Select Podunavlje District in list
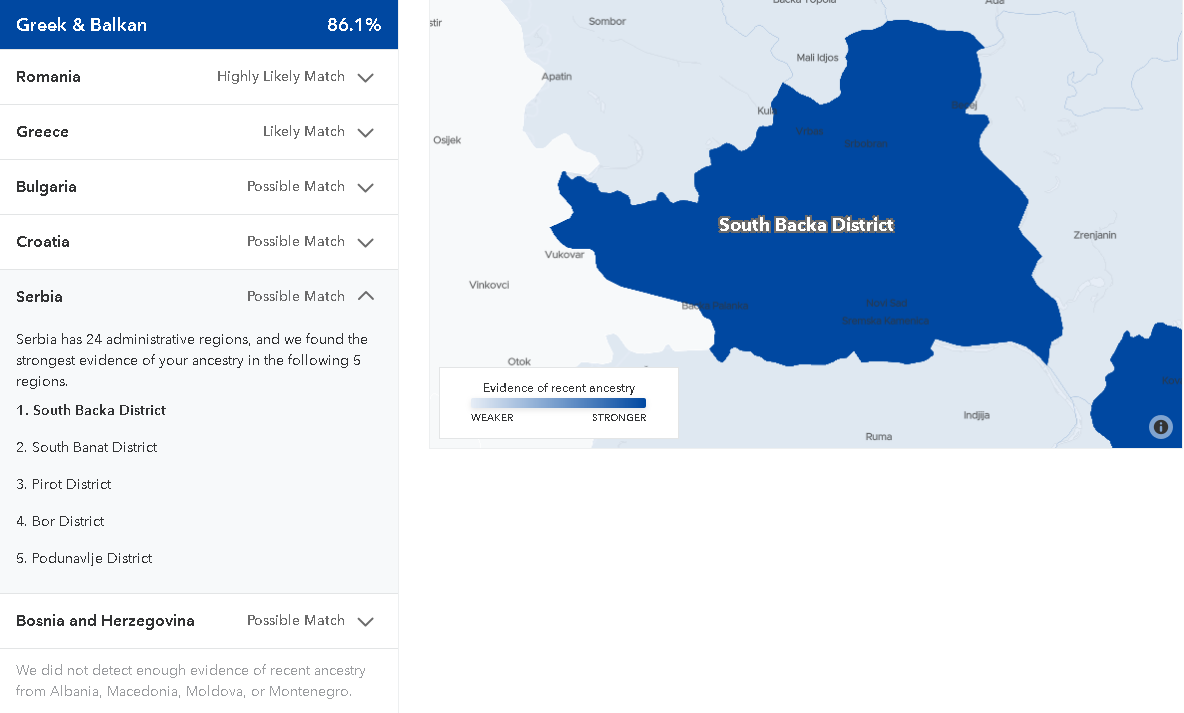The image size is (1184, 713). 85,558
